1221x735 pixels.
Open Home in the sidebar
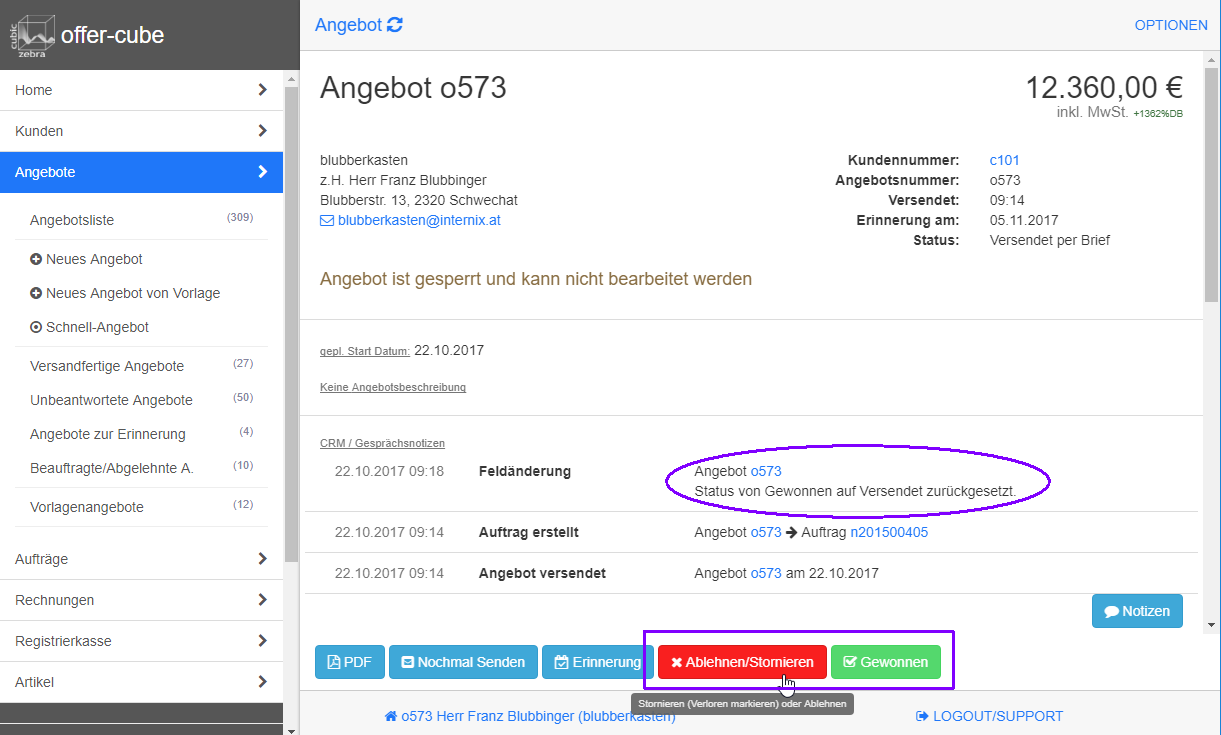141,90
